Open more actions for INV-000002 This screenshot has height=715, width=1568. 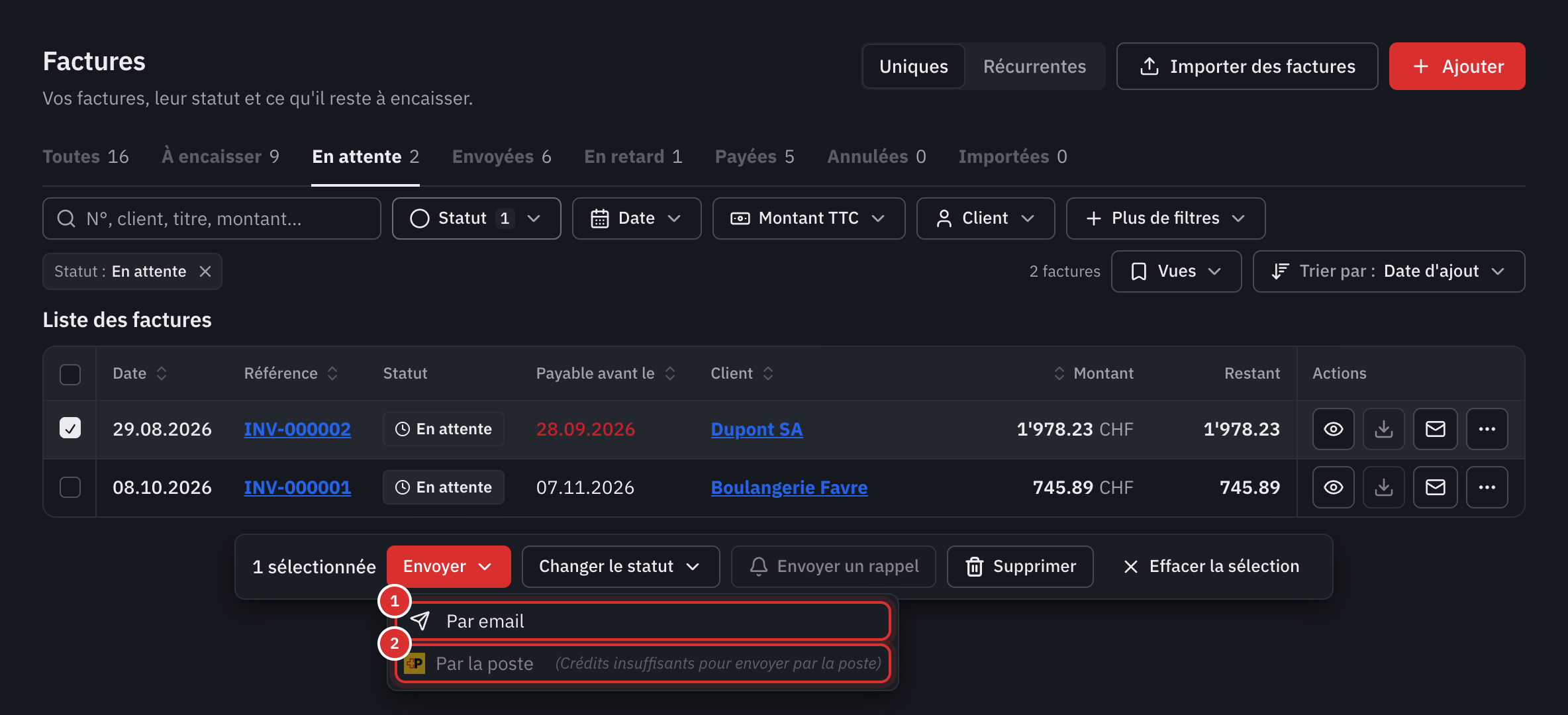coord(1487,429)
